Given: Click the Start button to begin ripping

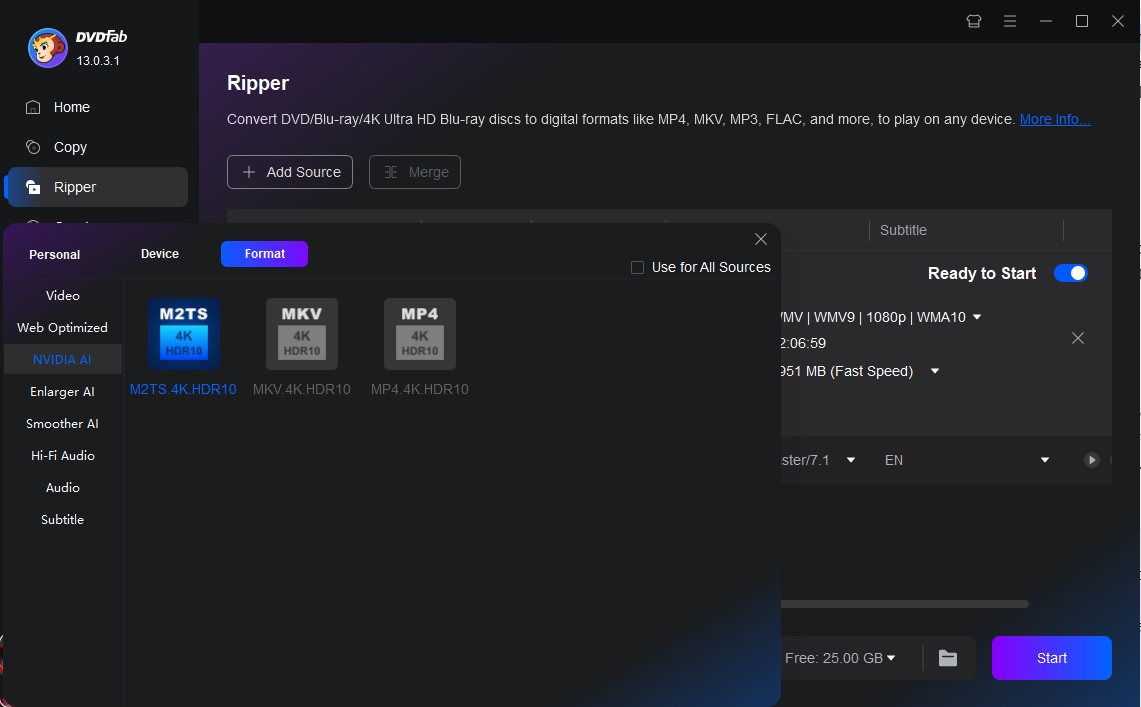Looking at the screenshot, I should 1051,658.
